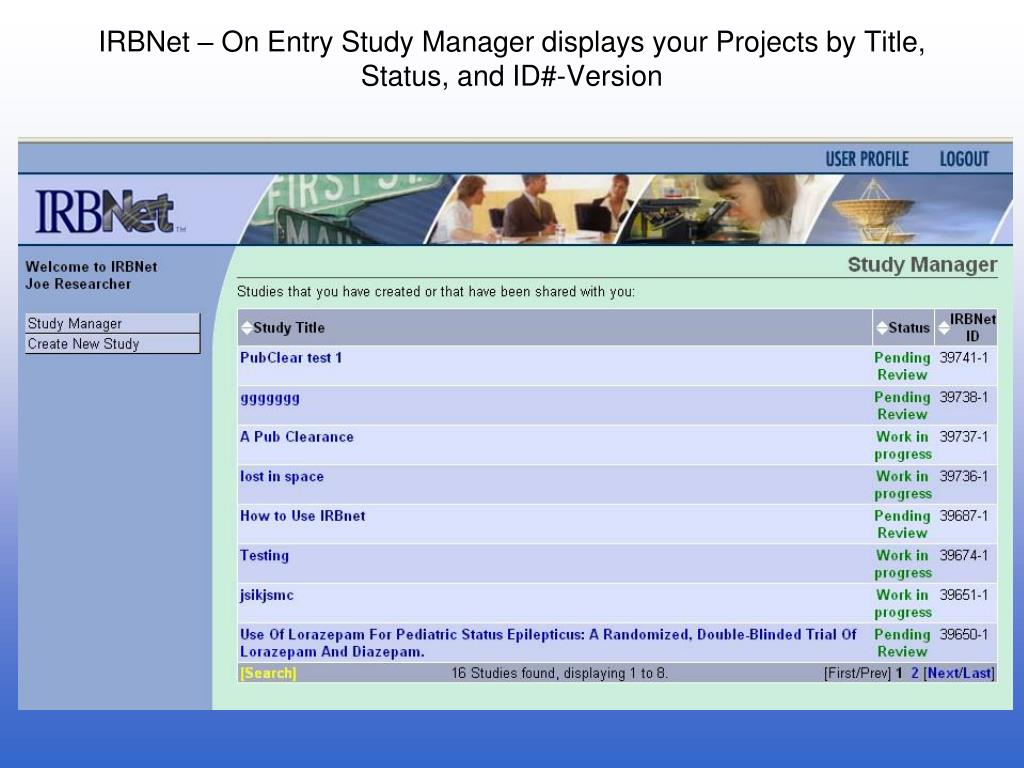The image size is (1024, 768).
Task: Open the lost in space study
Action: coord(281,477)
